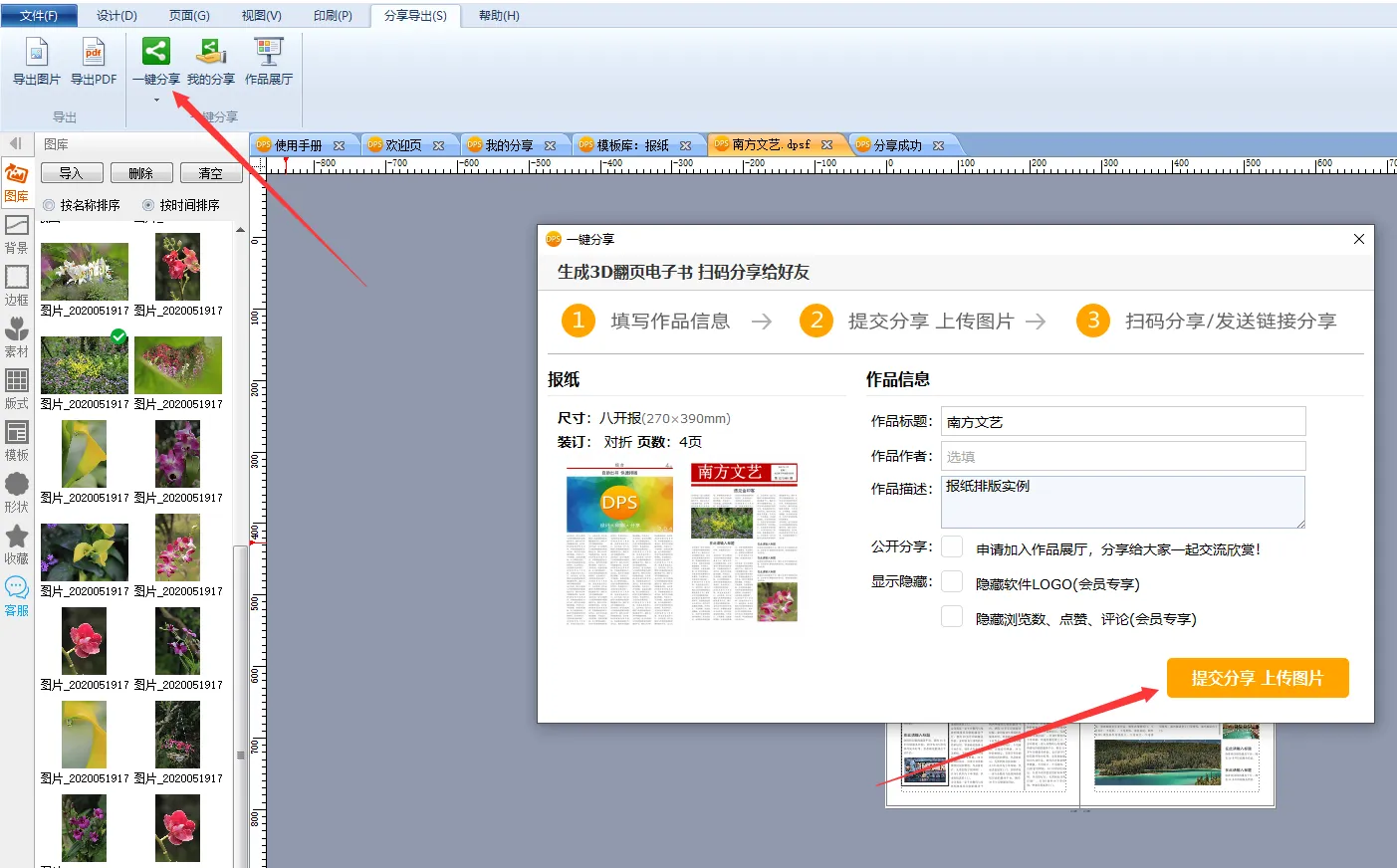Click the 提交分享 上传图片 button

click(1257, 678)
